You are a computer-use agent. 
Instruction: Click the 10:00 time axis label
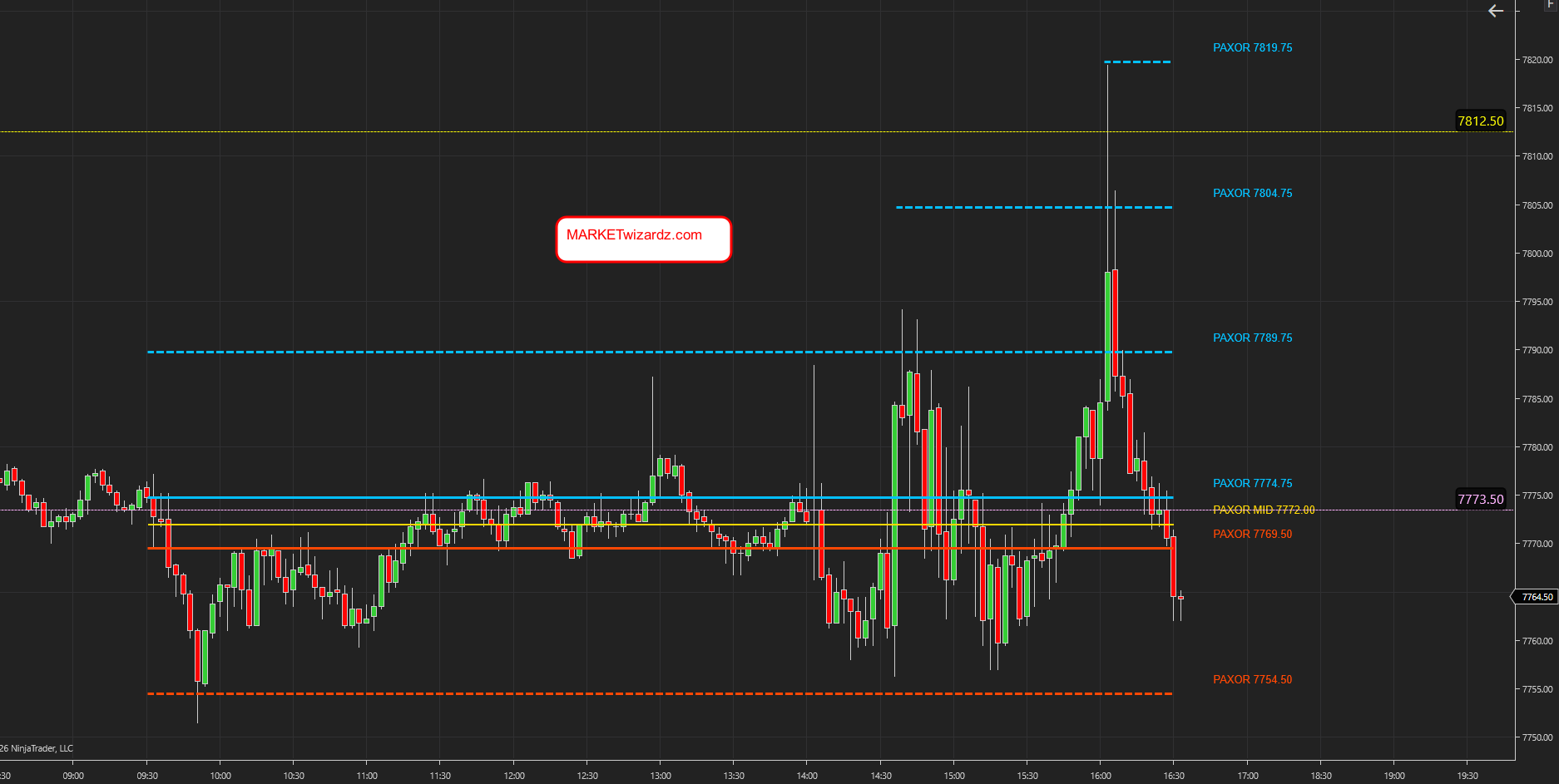220,776
